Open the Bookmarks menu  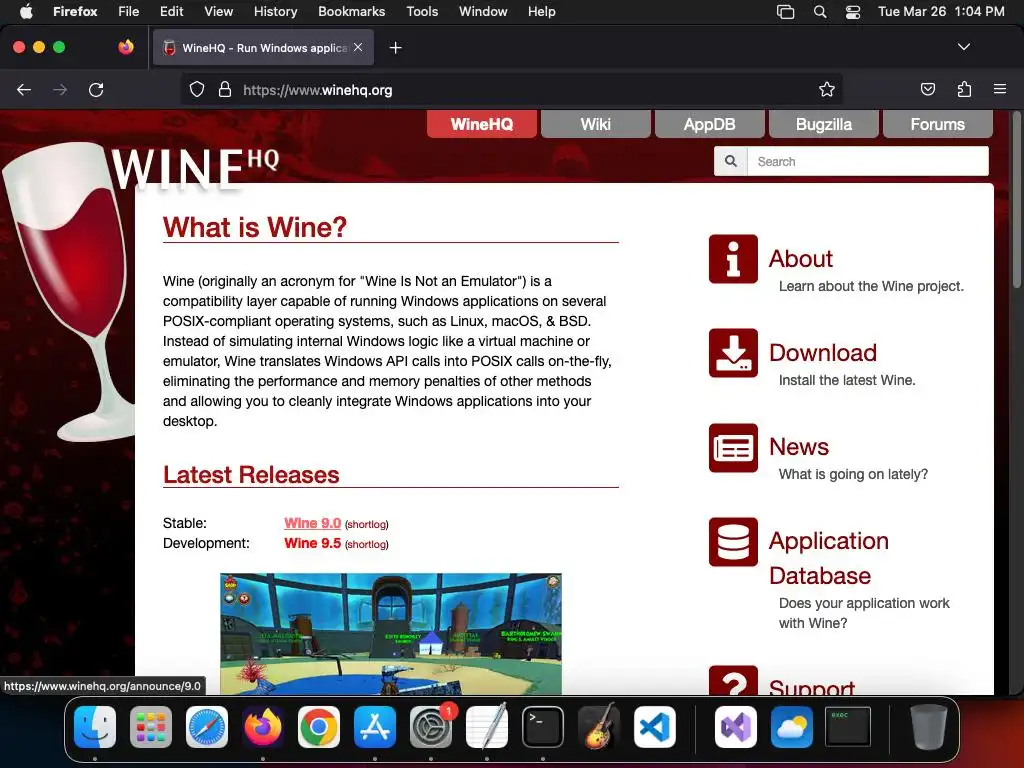point(351,11)
